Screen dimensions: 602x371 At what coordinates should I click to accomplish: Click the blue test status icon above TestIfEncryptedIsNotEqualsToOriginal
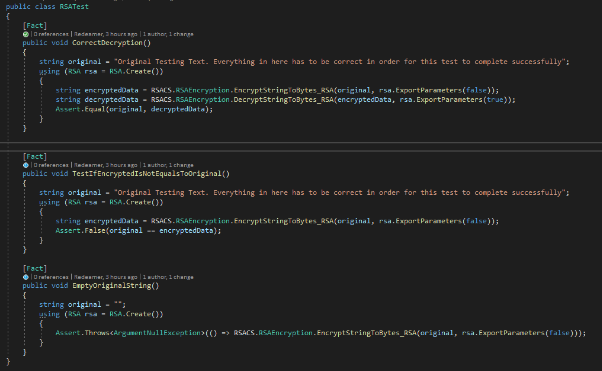pos(26,165)
